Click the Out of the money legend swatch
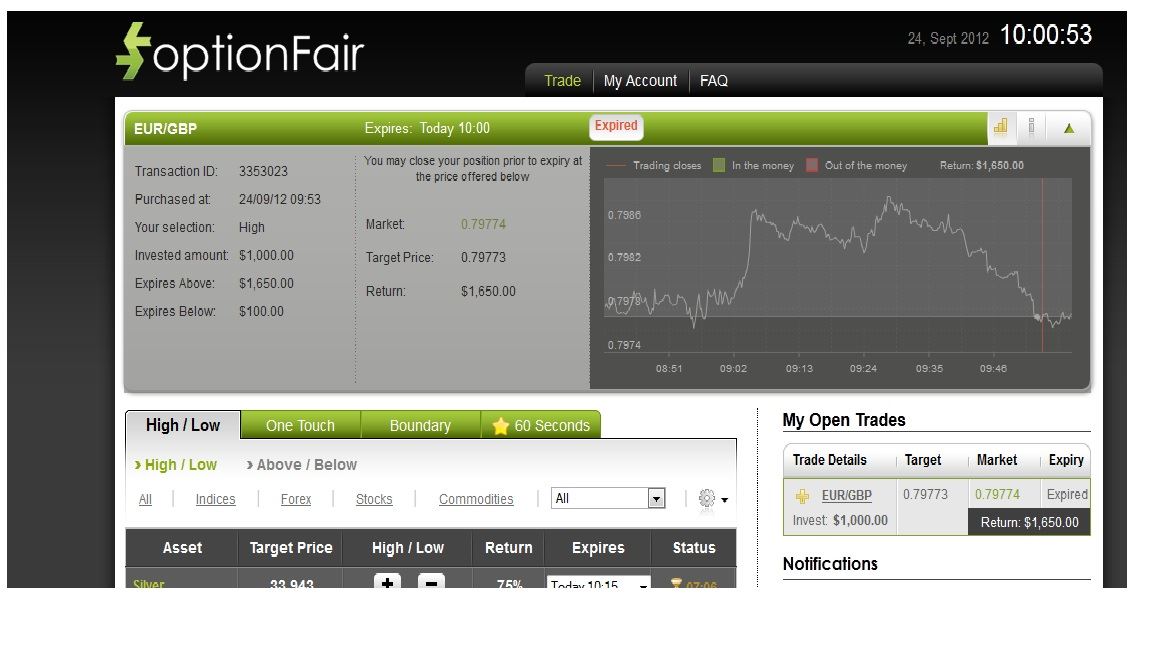1152x648 pixels. (x=812, y=165)
